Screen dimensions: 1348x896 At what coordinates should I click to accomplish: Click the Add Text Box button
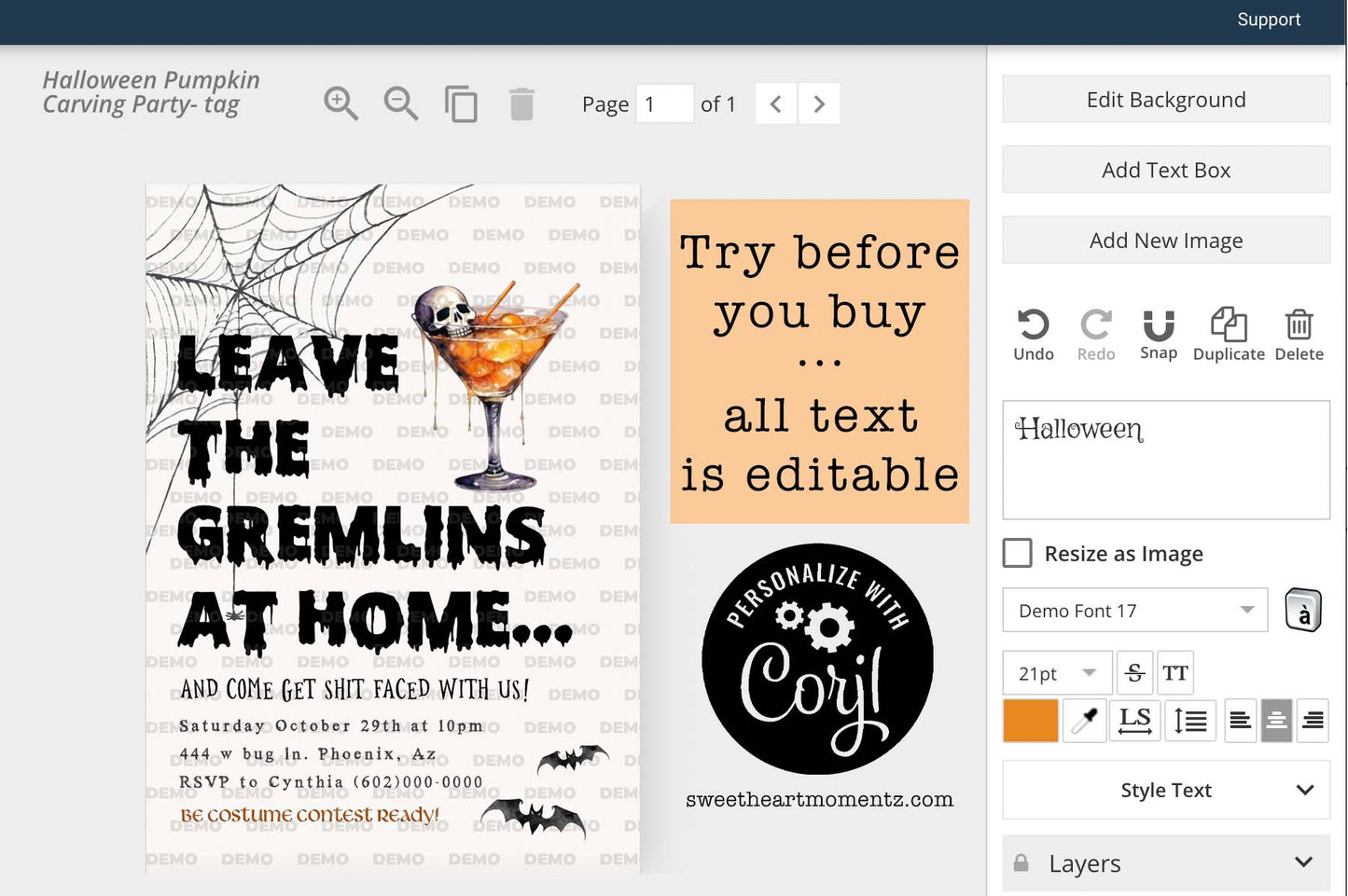coord(1166,170)
